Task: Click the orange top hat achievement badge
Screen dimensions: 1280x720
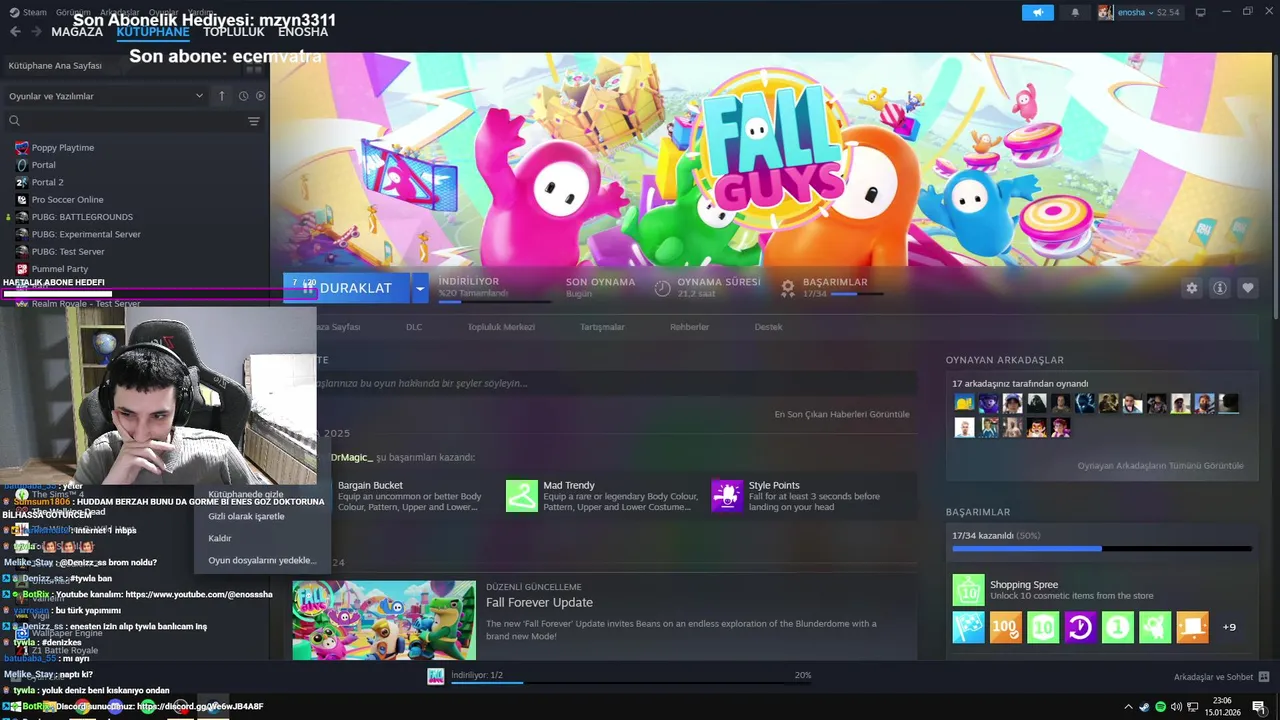Action: tap(1192, 627)
